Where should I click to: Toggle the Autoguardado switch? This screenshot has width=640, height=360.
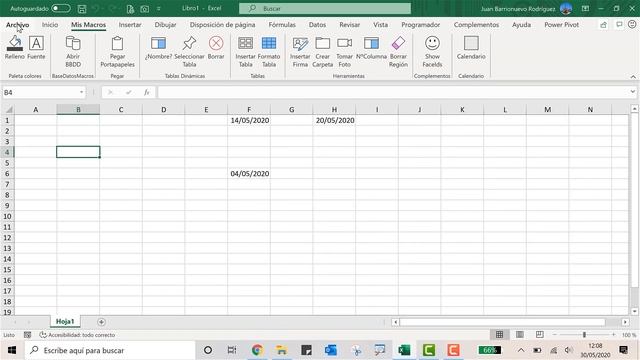point(61,9)
